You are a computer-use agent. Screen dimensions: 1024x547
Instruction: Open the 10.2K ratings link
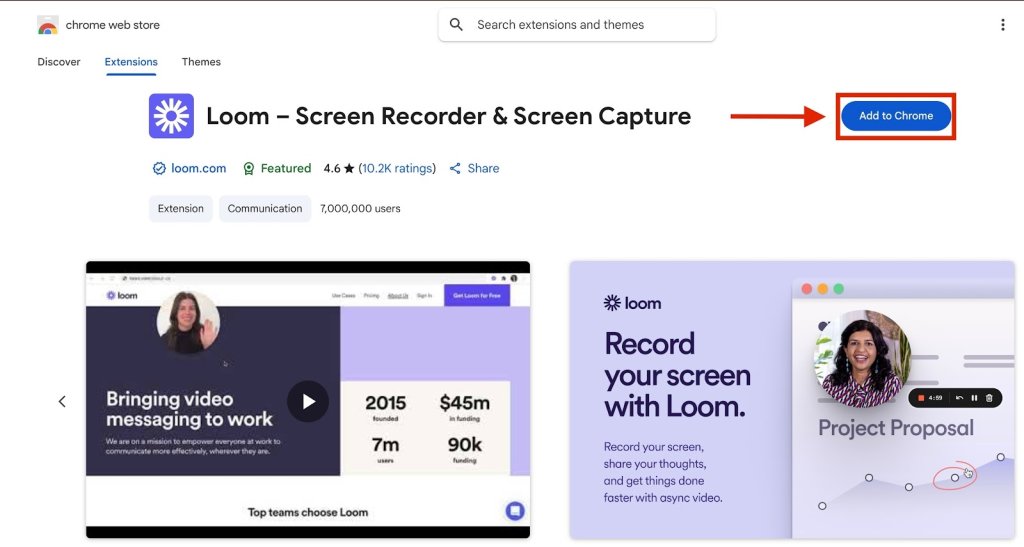396,168
